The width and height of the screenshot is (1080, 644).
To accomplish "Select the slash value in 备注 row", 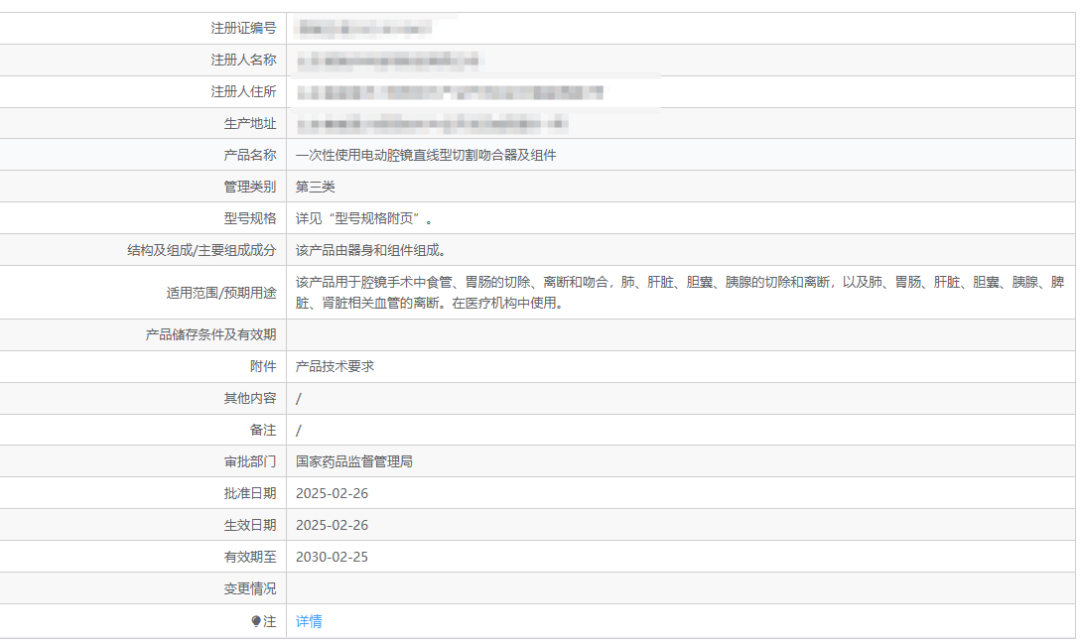I will point(298,430).
